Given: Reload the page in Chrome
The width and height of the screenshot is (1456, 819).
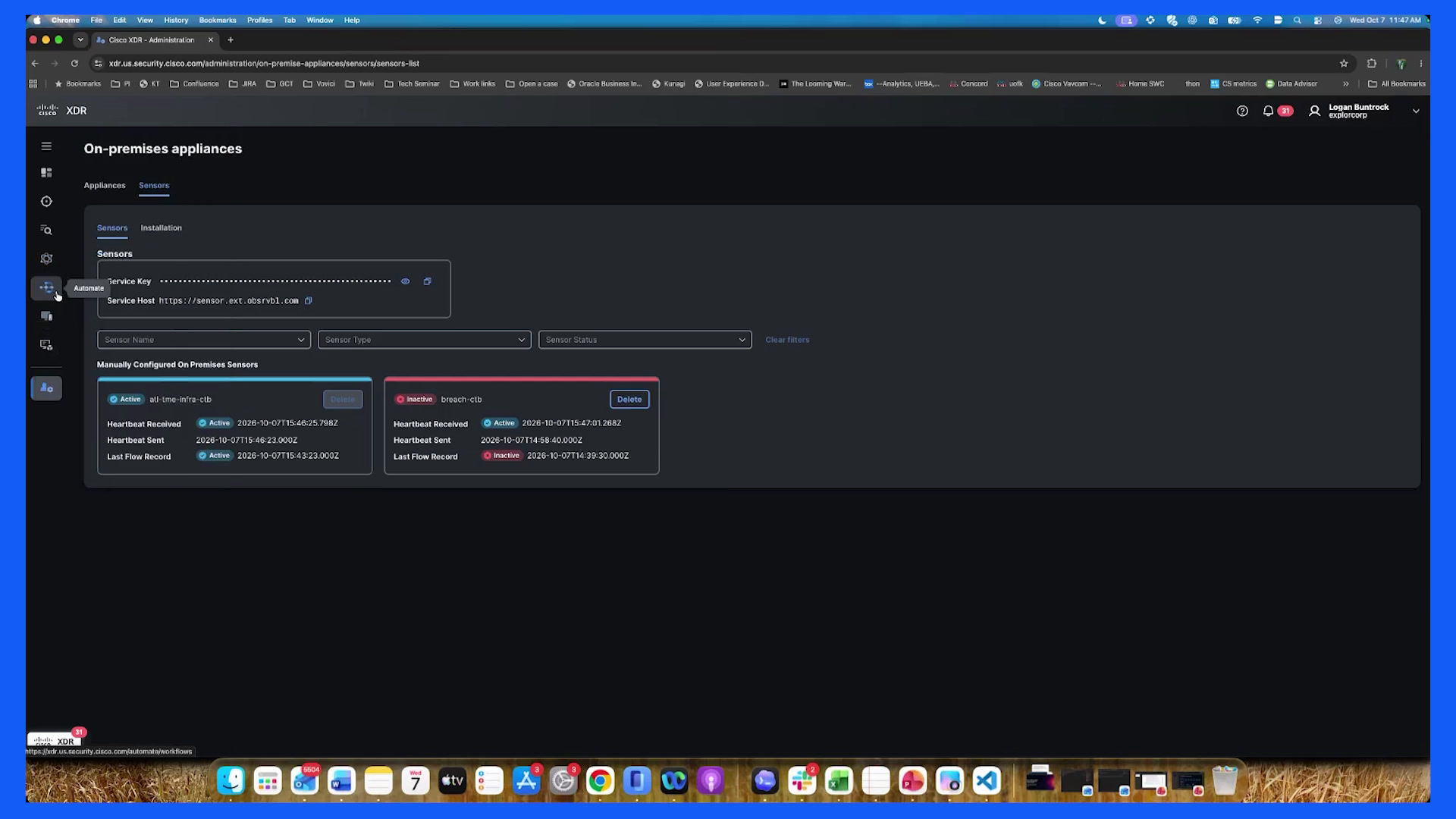Looking at the screenshot, I should tap(74, 64).
